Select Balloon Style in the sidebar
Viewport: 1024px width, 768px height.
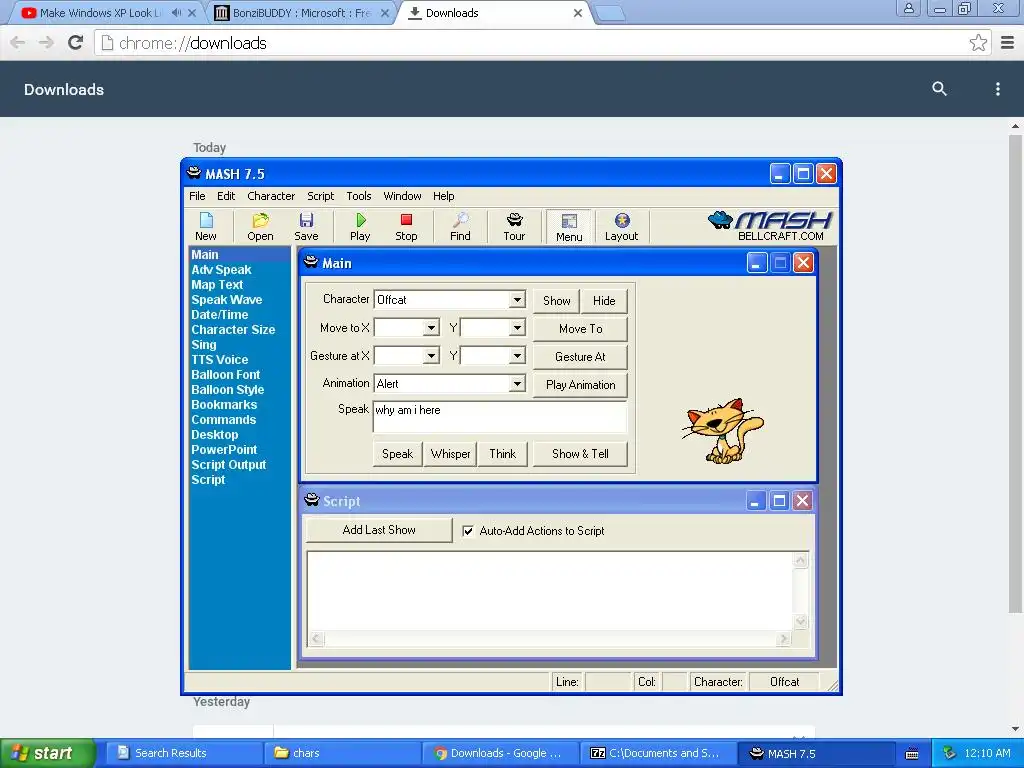228,390
